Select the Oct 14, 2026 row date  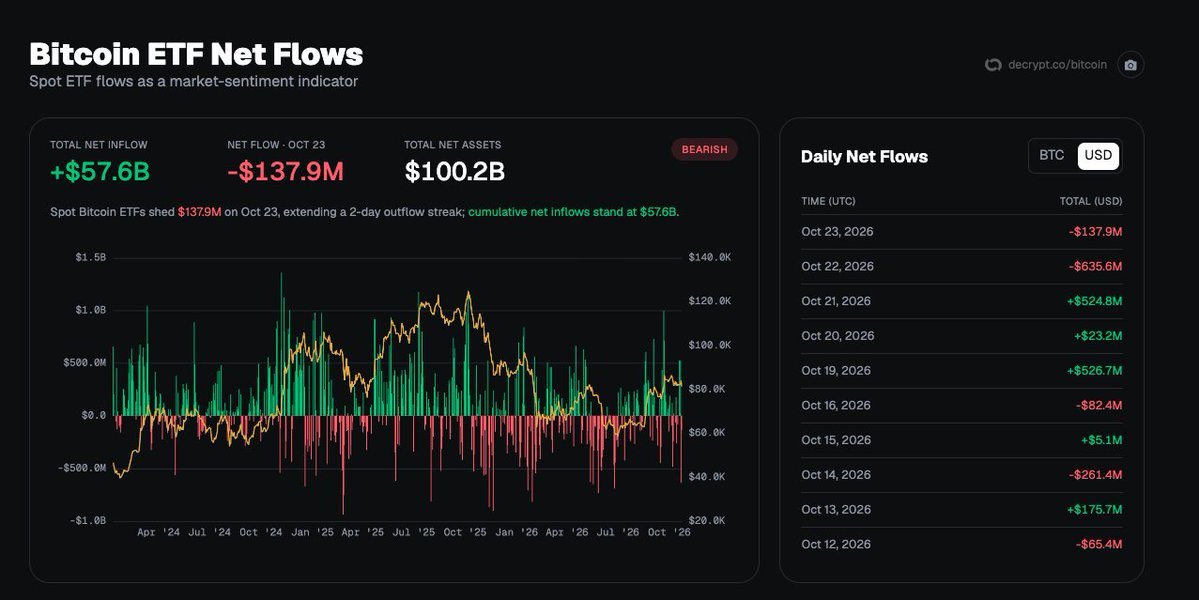coord(836,475)
